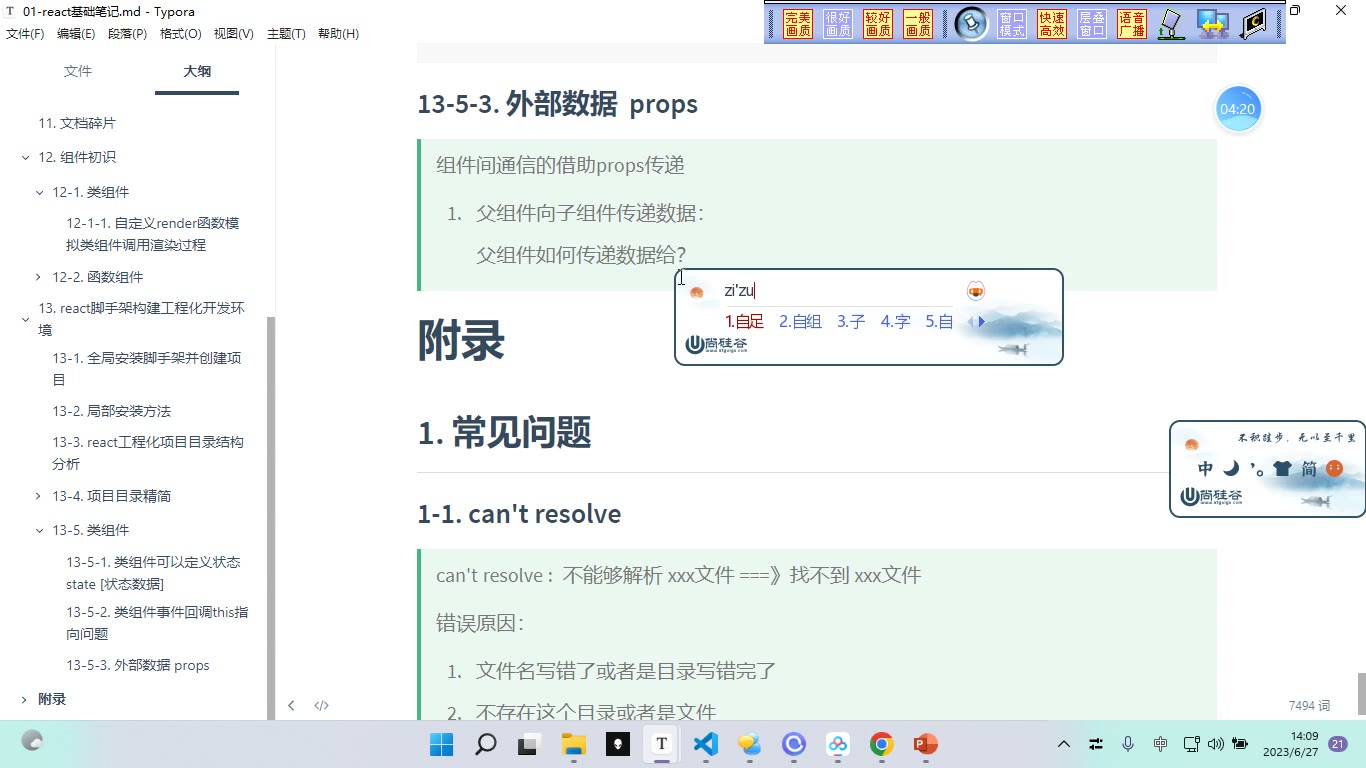This screenshot has width=1366, height=768.
Task: Activate 层叠窗口 in the top toolbar
Action: click(x=1092, y=24)
